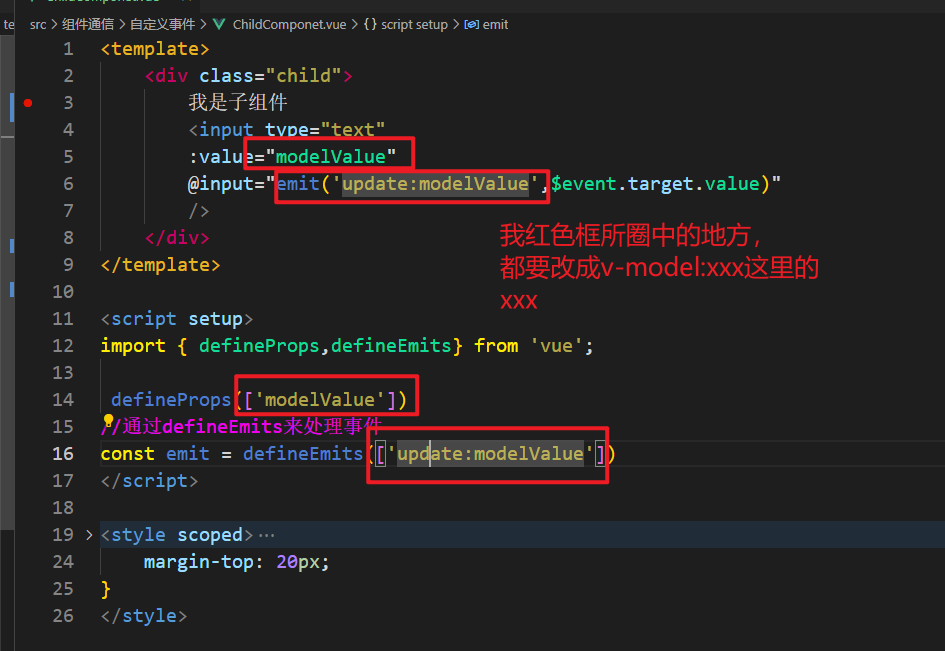Image resolution: width=945 pixels, height=651 pixels.
Task: Click const emit declaration on line 16
Action: pos(155,453)
